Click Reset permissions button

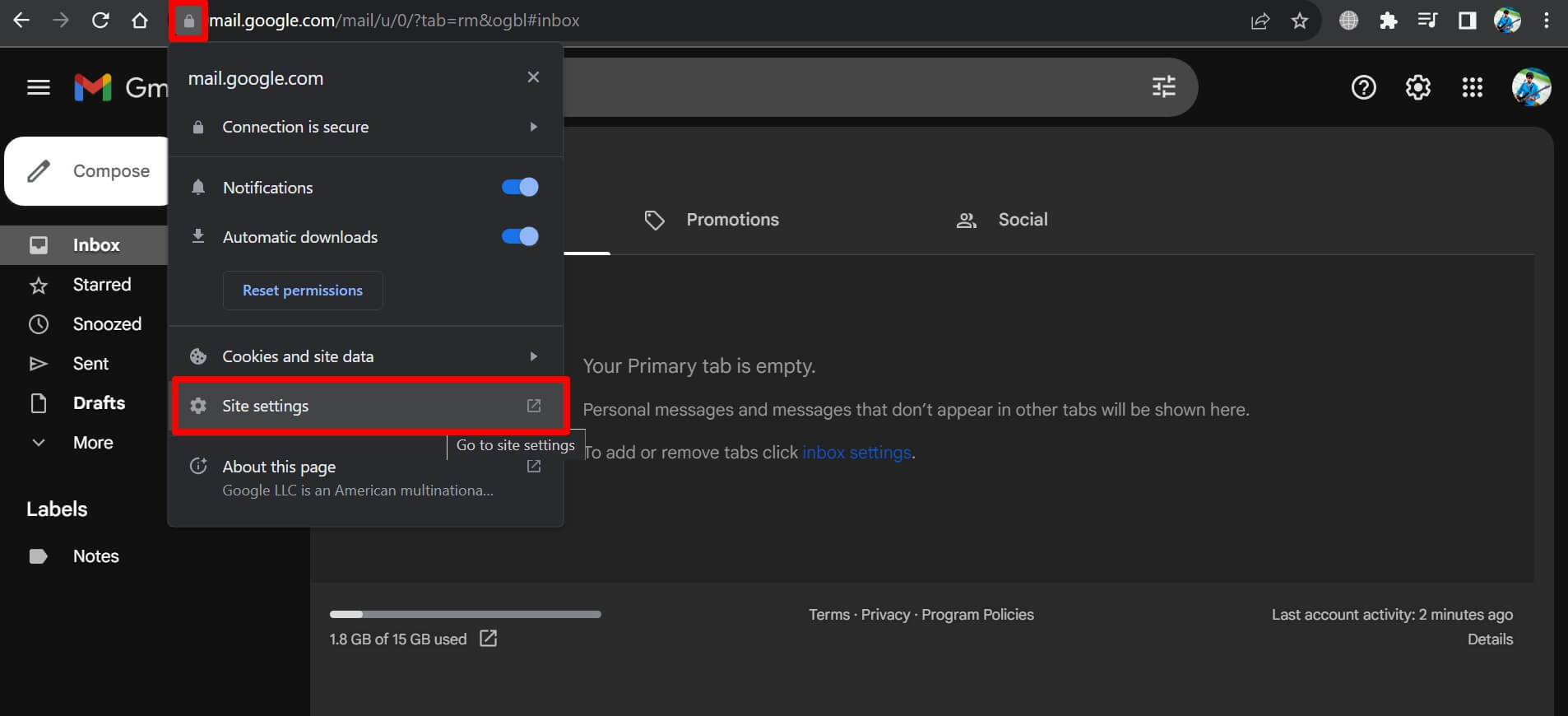[x=303, y=291]
